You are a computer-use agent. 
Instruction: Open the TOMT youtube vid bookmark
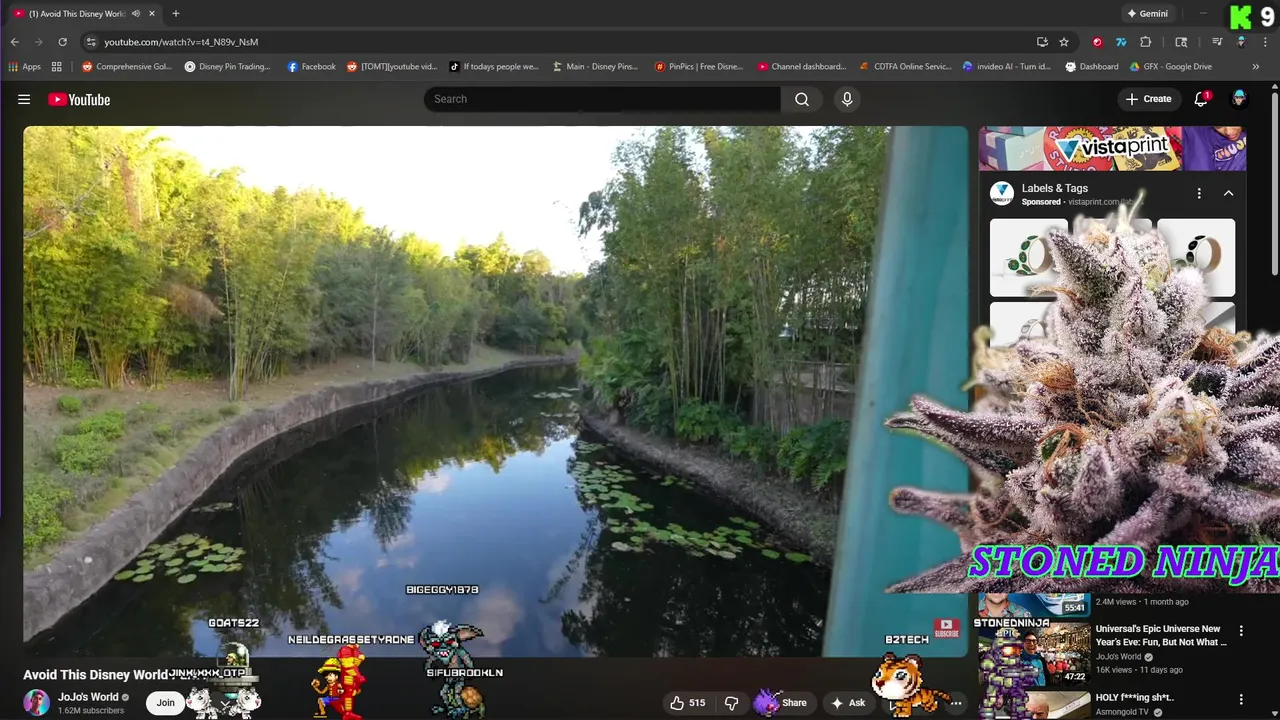coord(392,67)
